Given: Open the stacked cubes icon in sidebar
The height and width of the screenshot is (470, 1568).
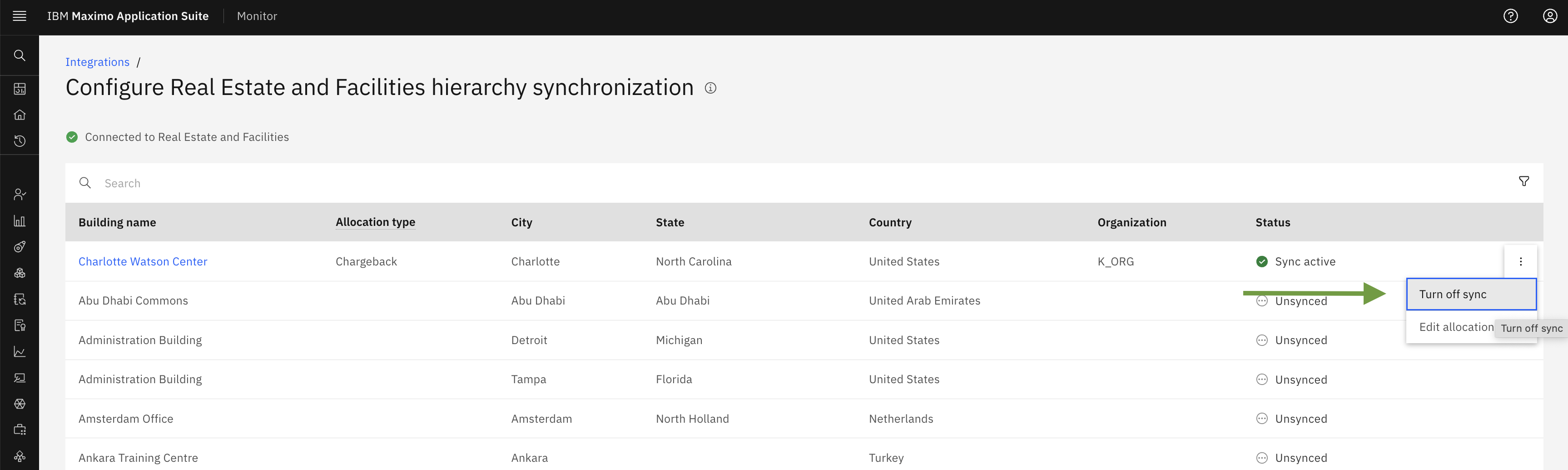Looking at the screenshot, I should 20,273.
